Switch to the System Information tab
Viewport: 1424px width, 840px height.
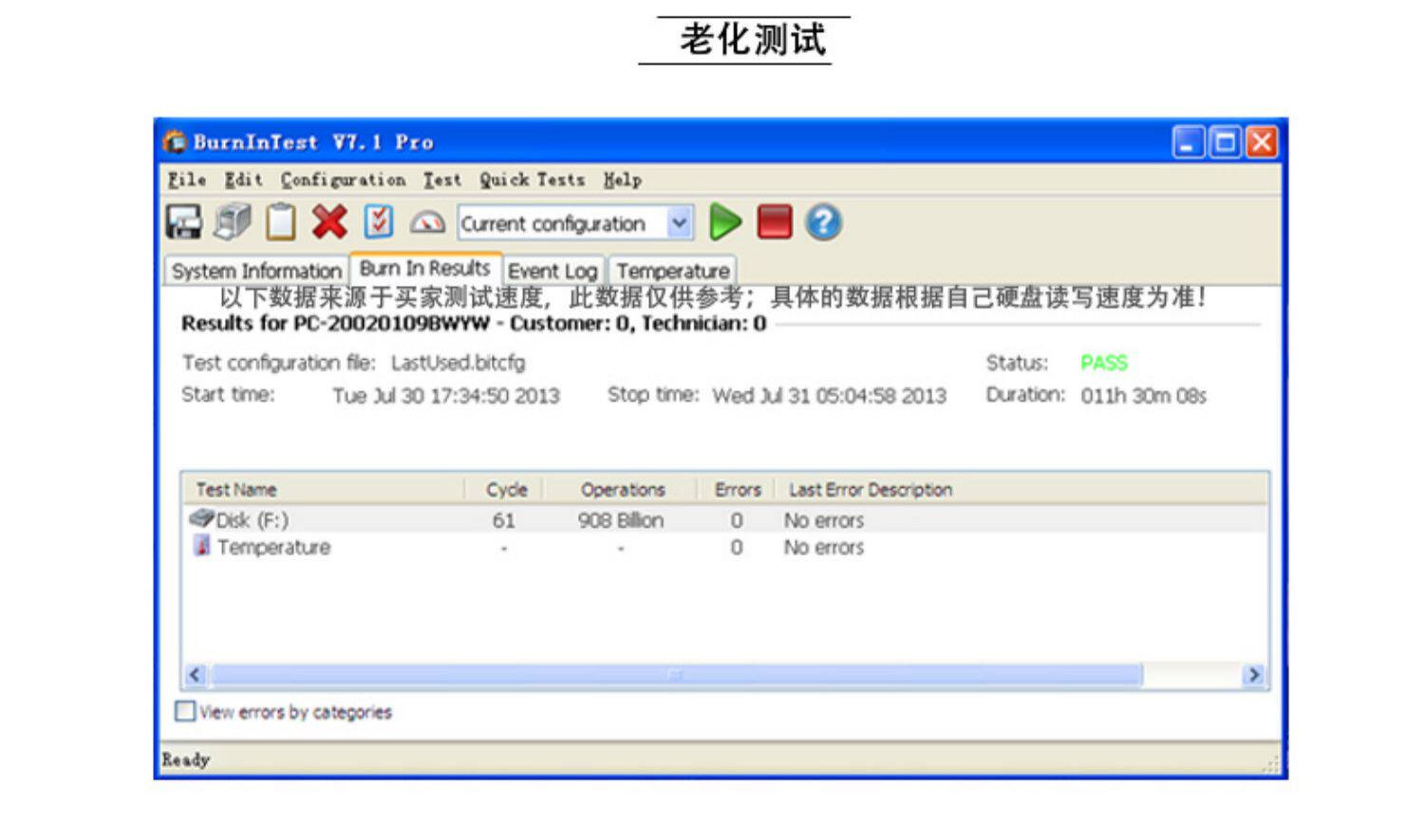256,271
